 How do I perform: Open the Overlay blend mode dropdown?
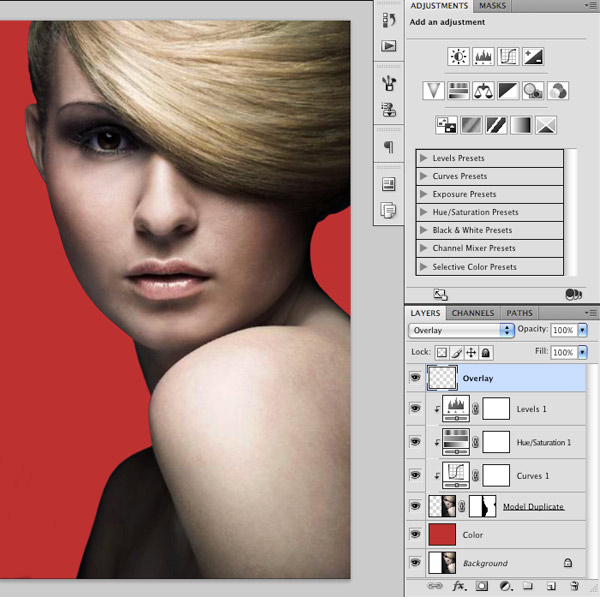[461, 330]
